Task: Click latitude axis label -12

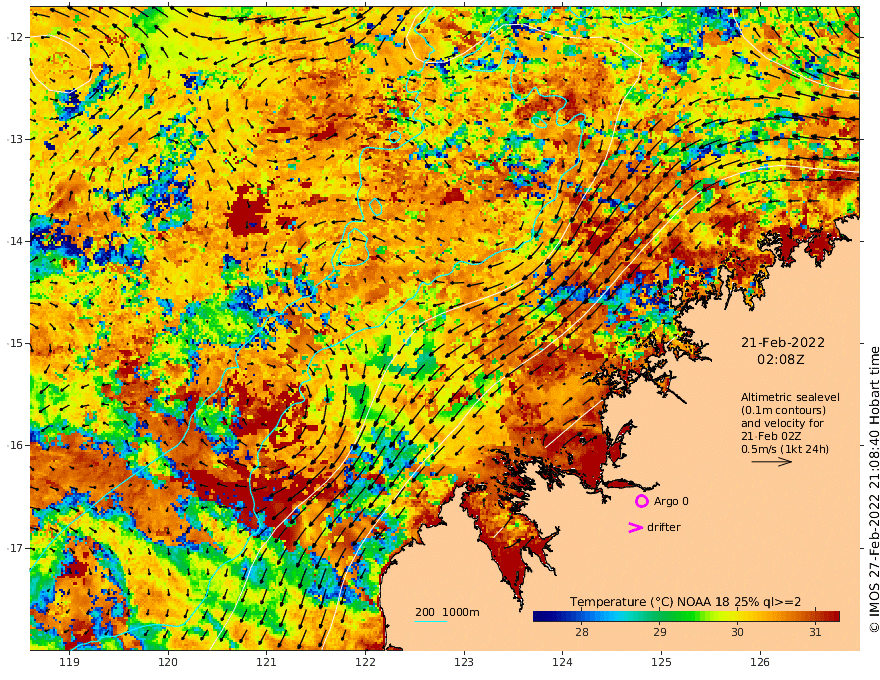Action: [x=15, y=37]
